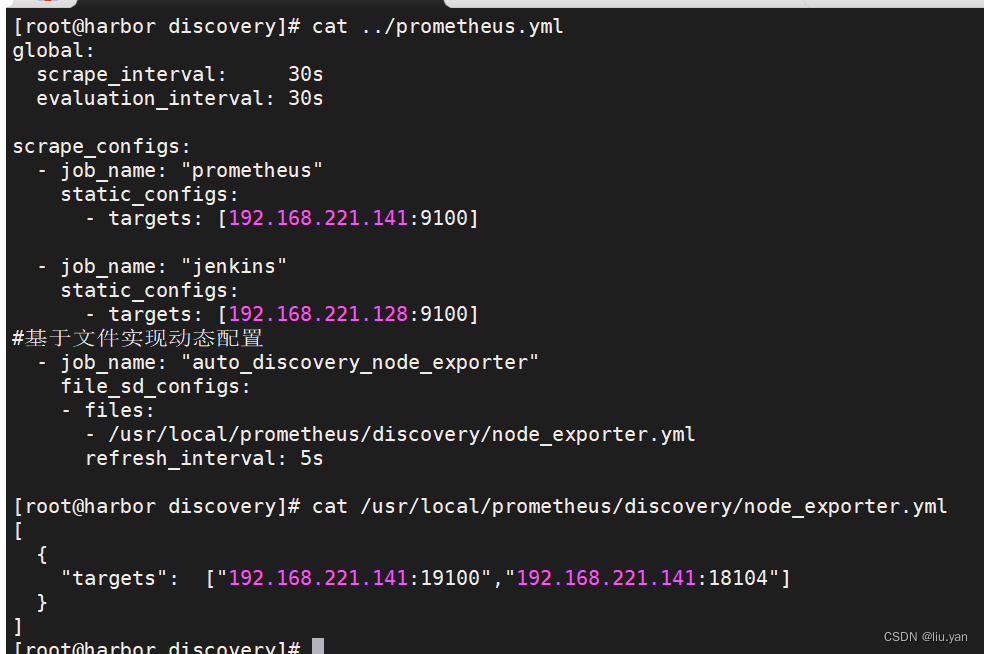Viewport: 984px width, 654px height.
Task: Click the '- files:' line
Action: (107, 410)
